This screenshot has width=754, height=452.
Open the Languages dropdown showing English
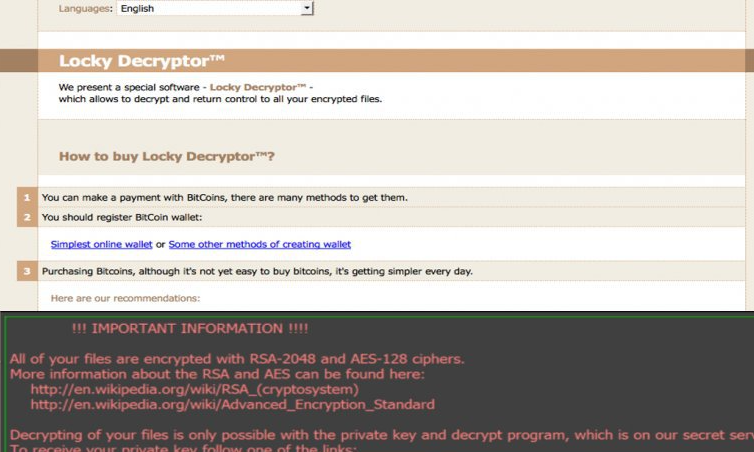[208, 8]
